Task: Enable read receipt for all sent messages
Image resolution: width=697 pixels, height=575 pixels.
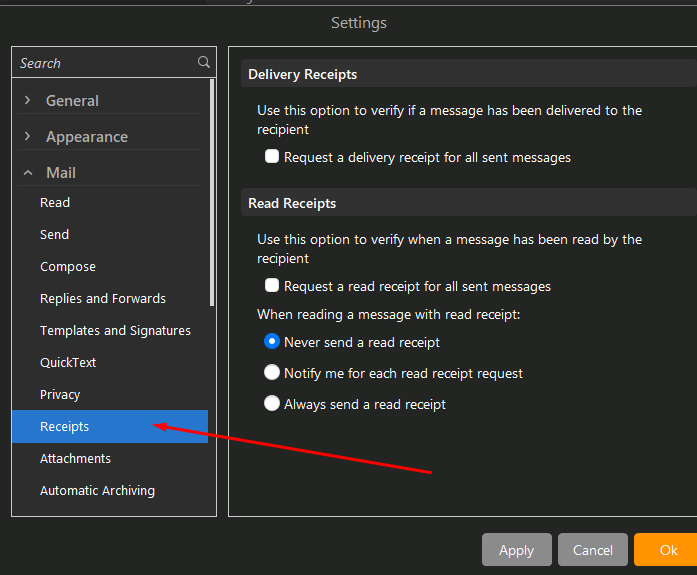Action: point(272,285)
